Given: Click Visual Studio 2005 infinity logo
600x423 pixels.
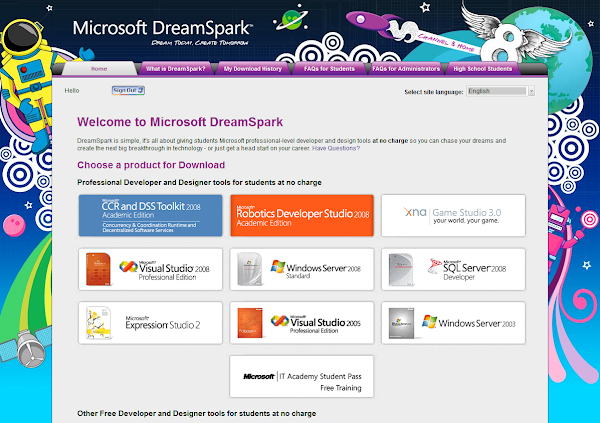Looking at the screenshot, I should click(x=280, y=321).
